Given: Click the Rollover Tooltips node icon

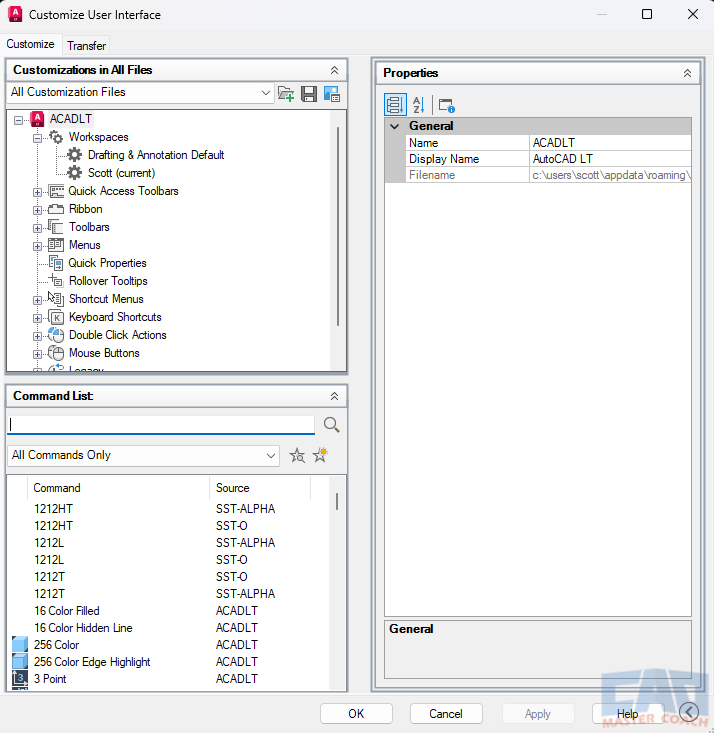Looking at the screenshot, I should (x=56, y=280).
